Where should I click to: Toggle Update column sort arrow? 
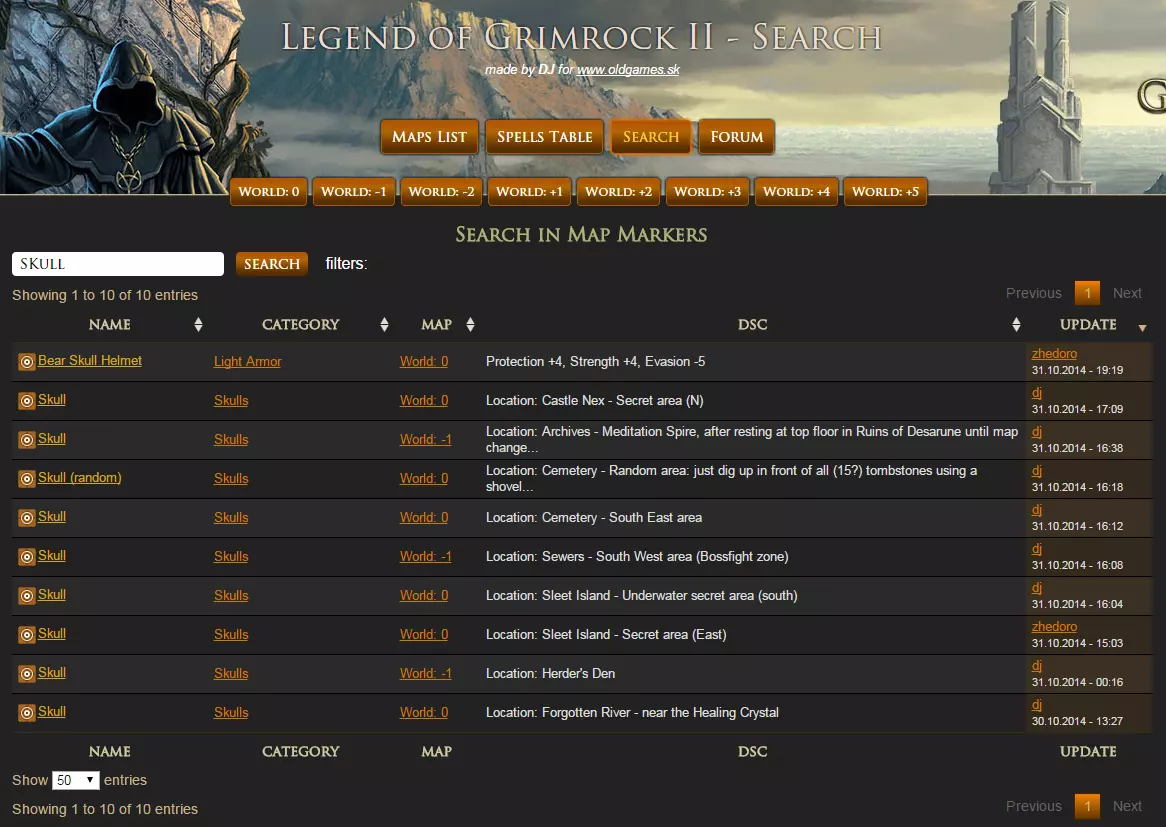point(1142,327)
